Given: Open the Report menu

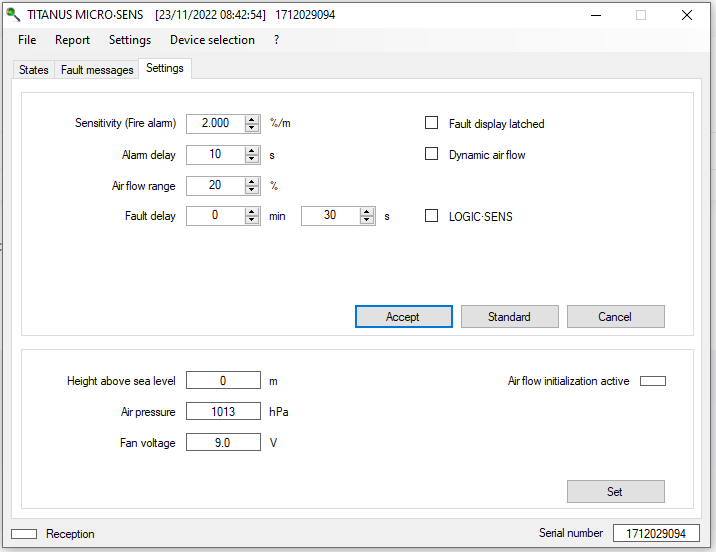Looking at the screenshot, I should 72,40.
